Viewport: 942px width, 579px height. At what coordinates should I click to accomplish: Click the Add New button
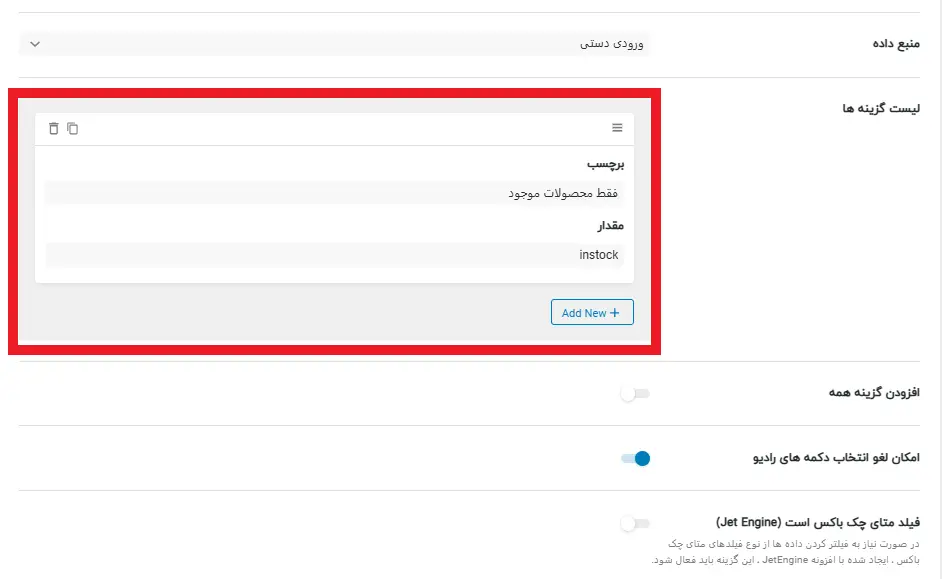point(592,312)
